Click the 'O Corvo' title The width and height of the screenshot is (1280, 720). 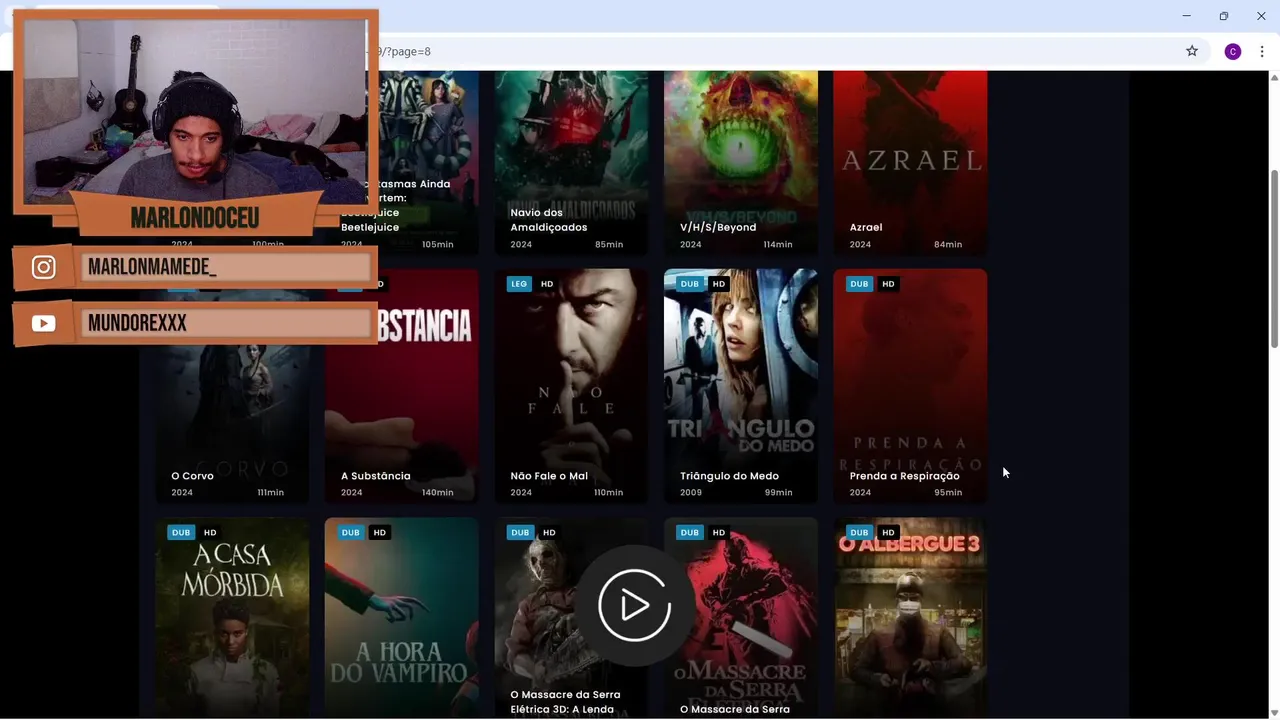point(192,476)
